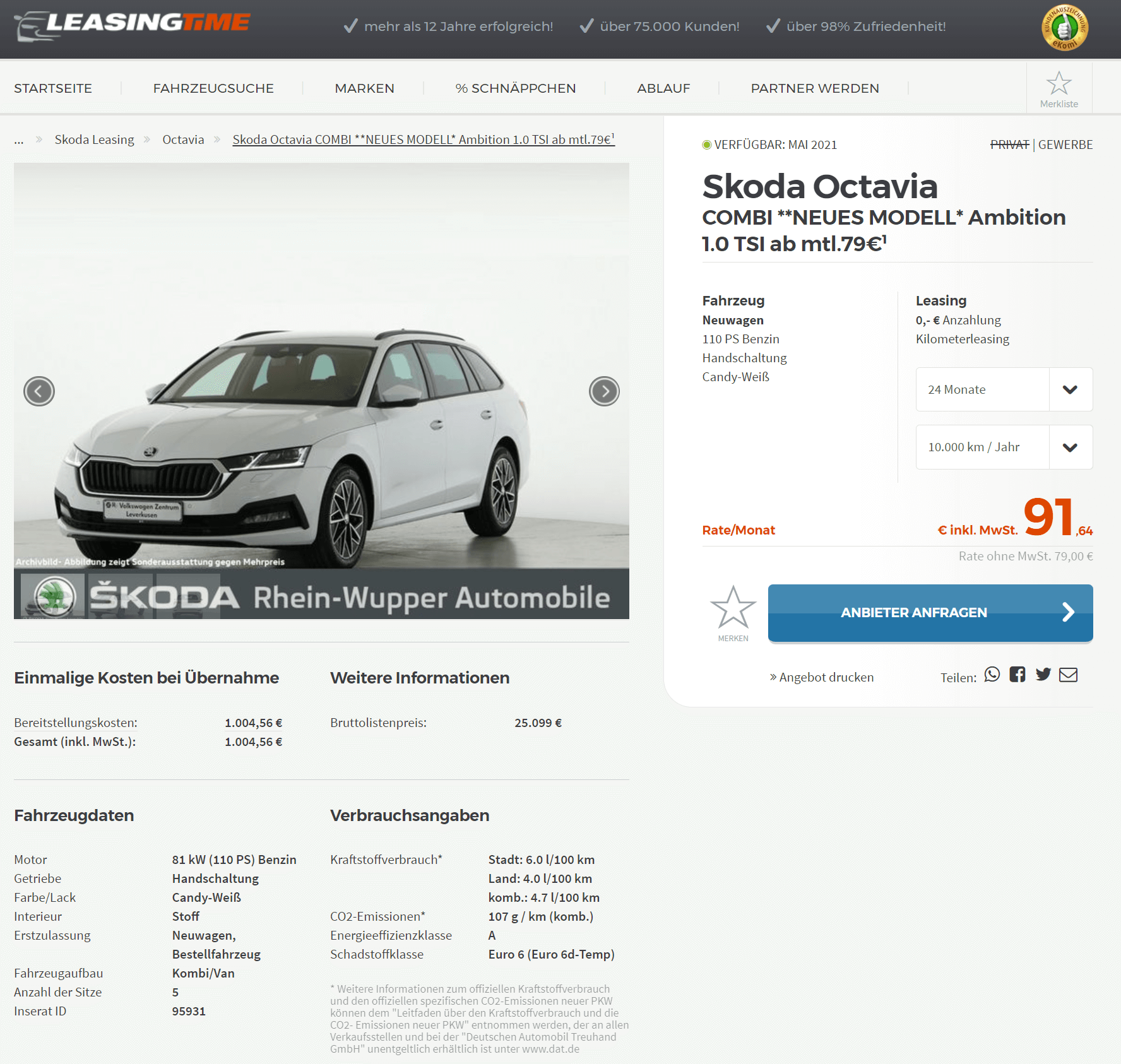Click the eKomi customer award badge
This screenshot has width=1121, height=1064.
[x=1064, y=28]
